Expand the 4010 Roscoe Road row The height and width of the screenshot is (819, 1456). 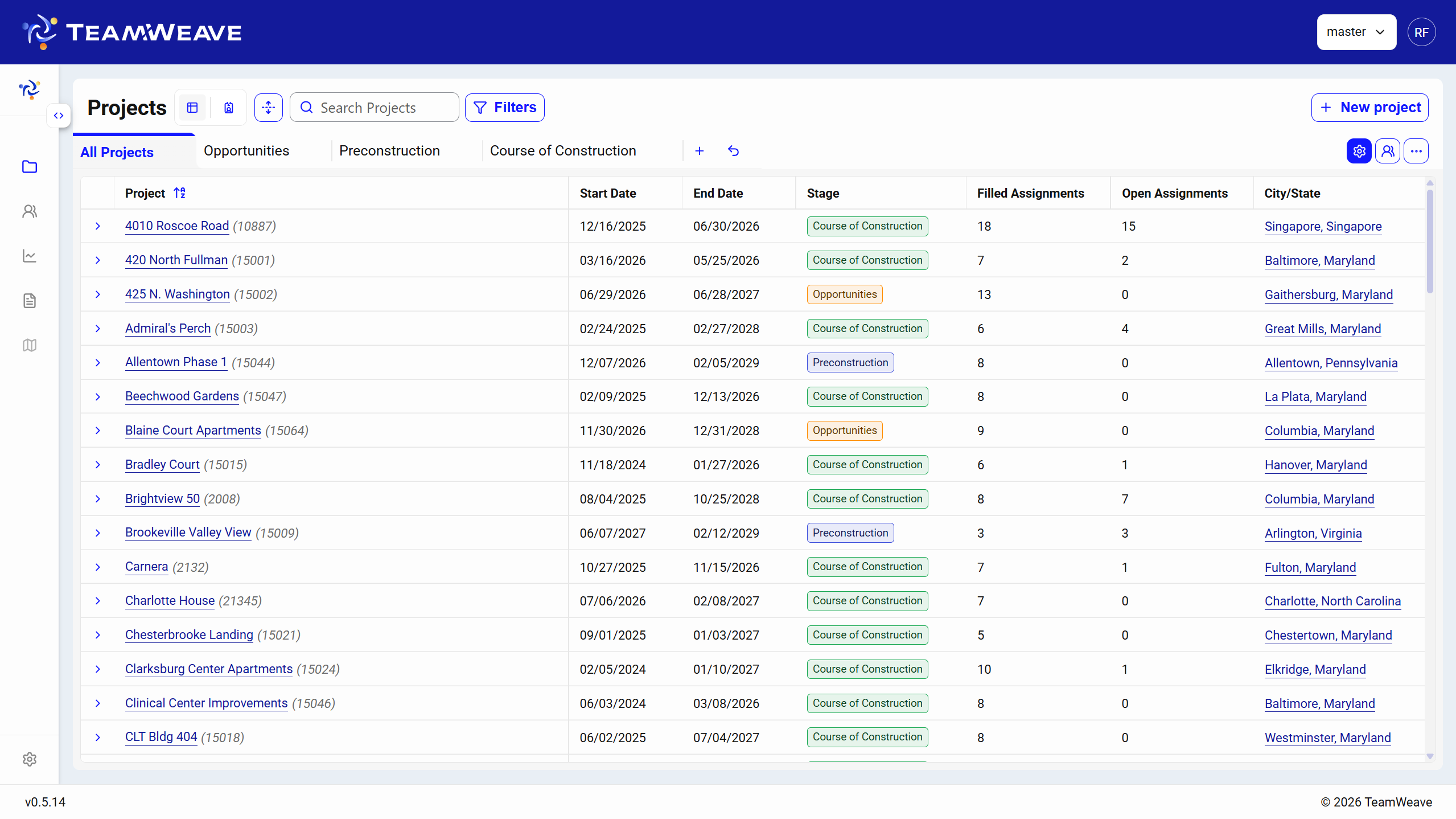click(98, 226)
